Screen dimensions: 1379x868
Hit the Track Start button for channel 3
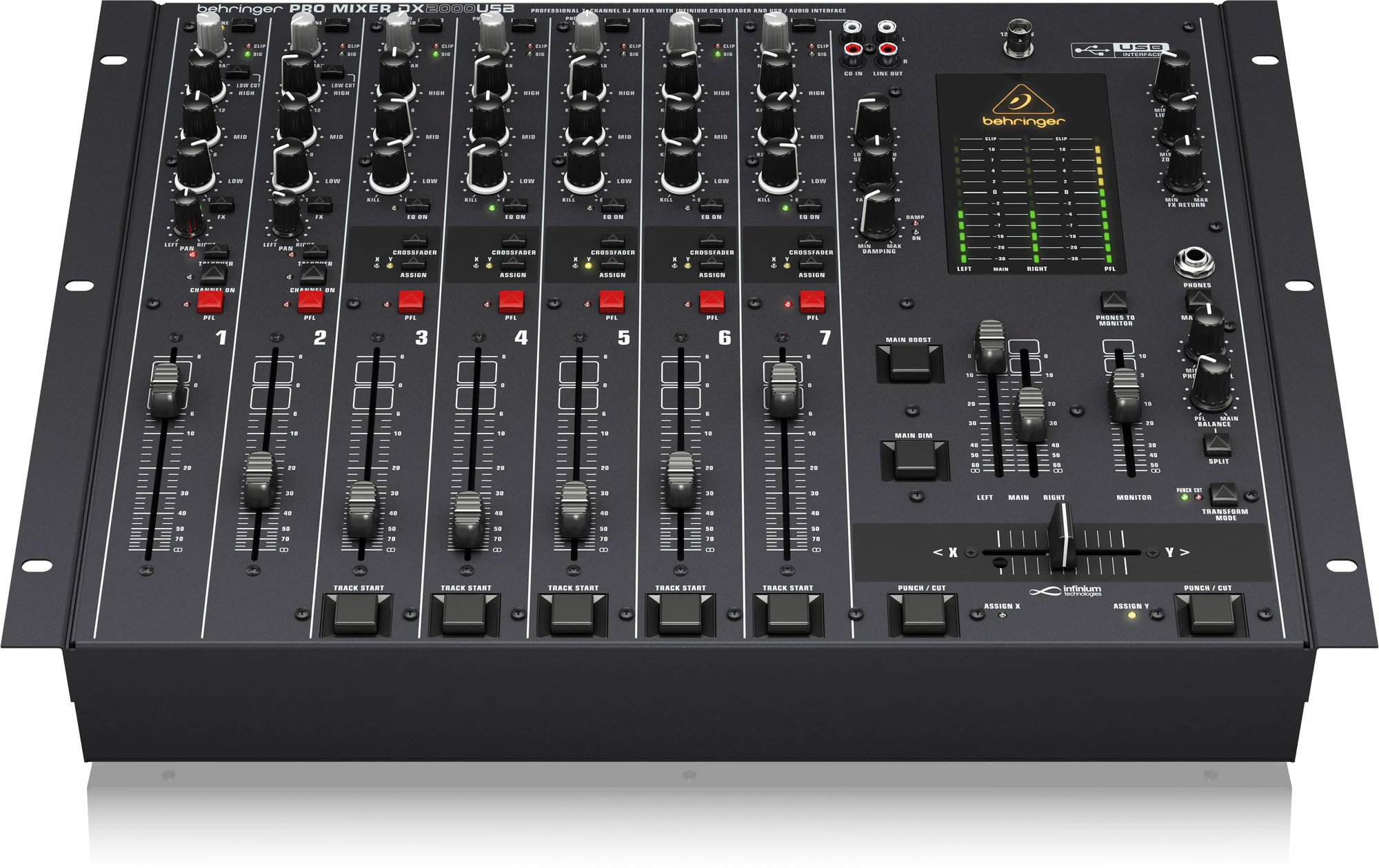point(356,614)
